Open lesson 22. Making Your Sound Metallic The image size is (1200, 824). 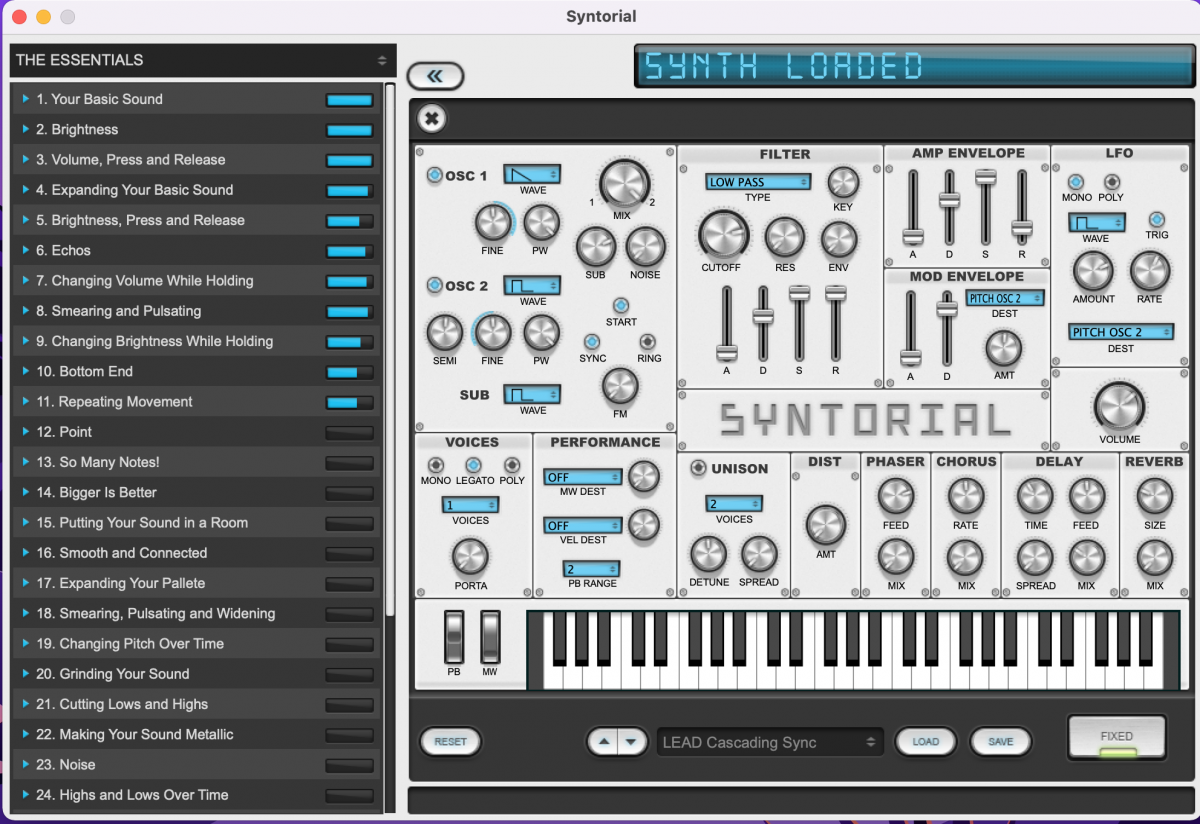[x=198, y=734]
